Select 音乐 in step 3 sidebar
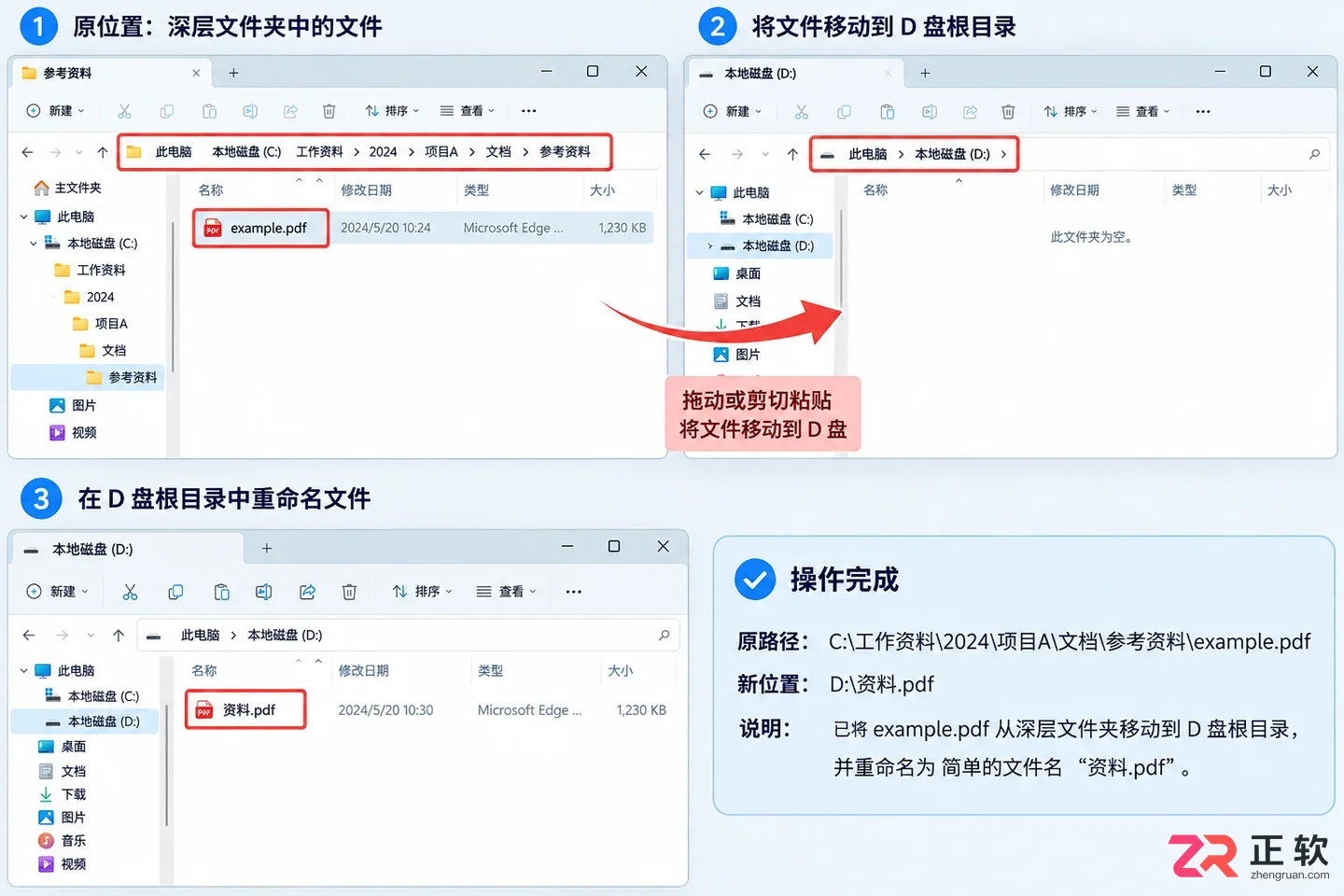This screenshot has height=896, width=1344. tap(62, 841)
